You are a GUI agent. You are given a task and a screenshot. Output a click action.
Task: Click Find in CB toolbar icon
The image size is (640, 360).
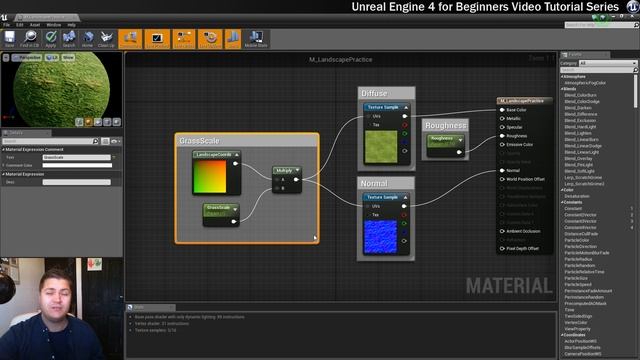tap(30, 39)
